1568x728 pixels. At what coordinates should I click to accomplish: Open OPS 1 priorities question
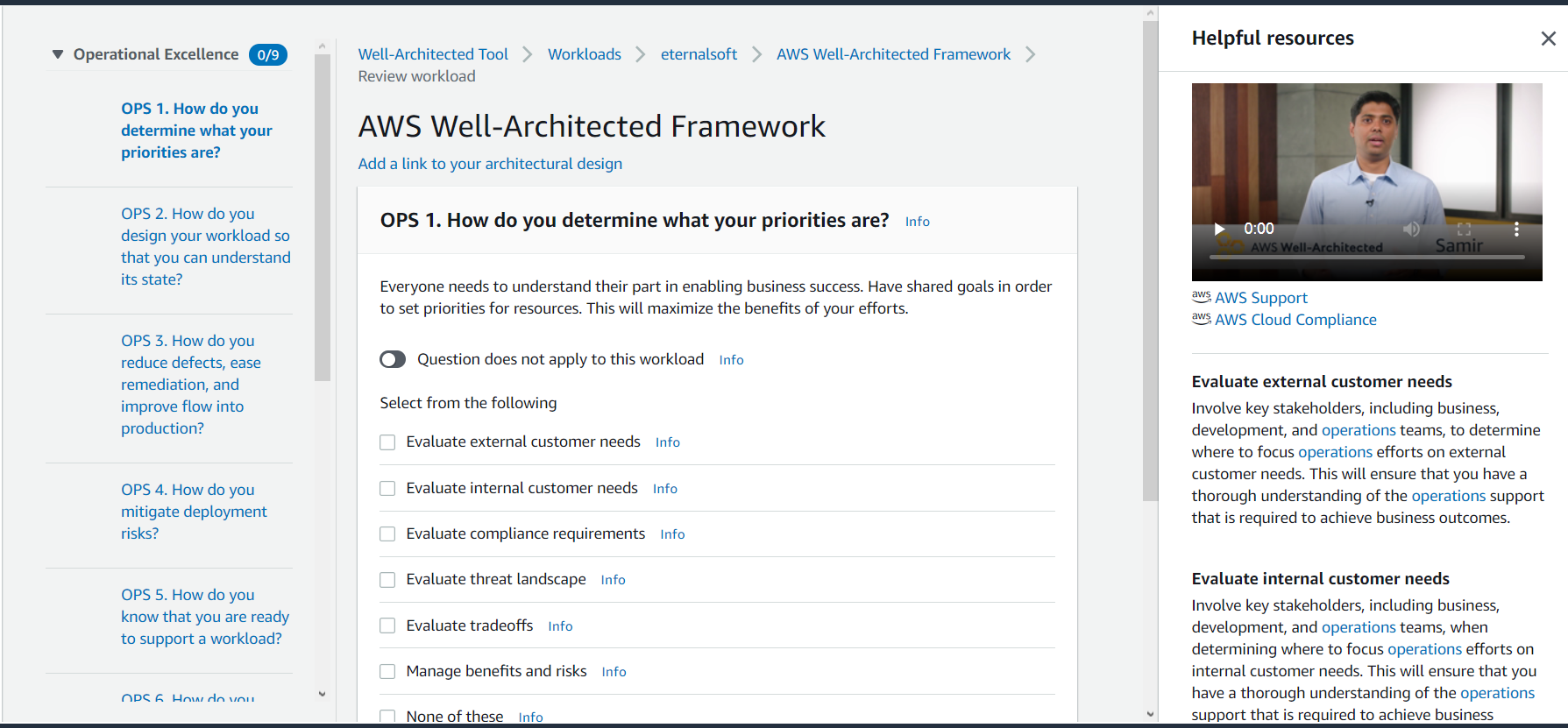196,131
